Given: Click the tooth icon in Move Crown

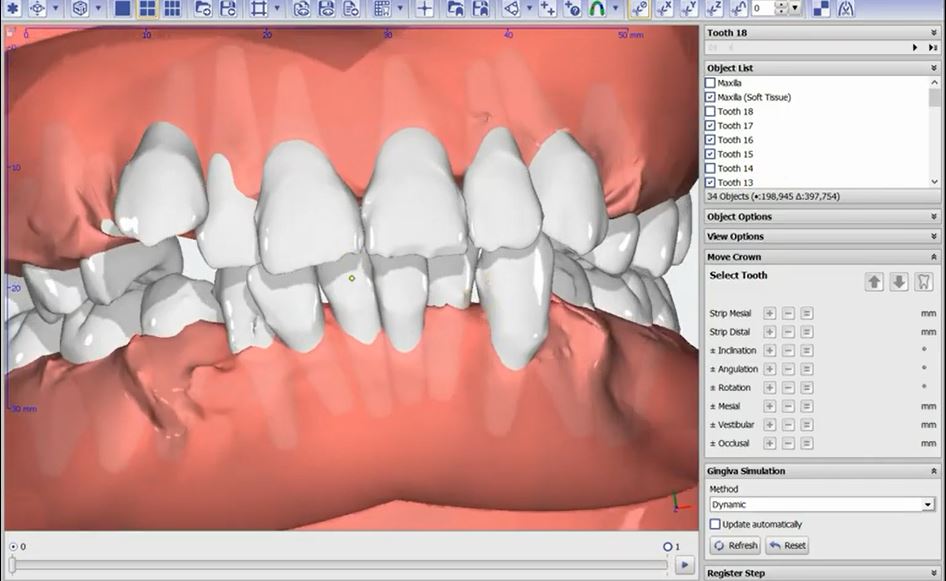Looking at the screenshot, I should pos(924,282).
